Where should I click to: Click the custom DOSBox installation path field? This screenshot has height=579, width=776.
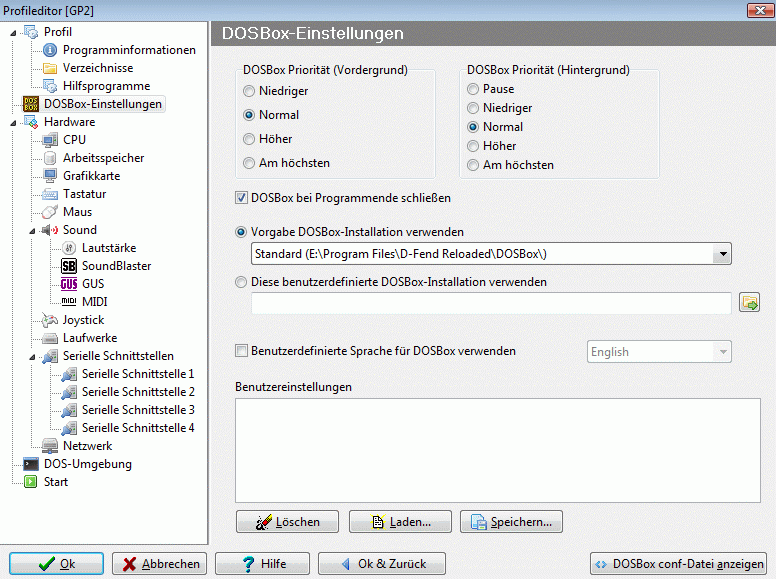(491, 303)
